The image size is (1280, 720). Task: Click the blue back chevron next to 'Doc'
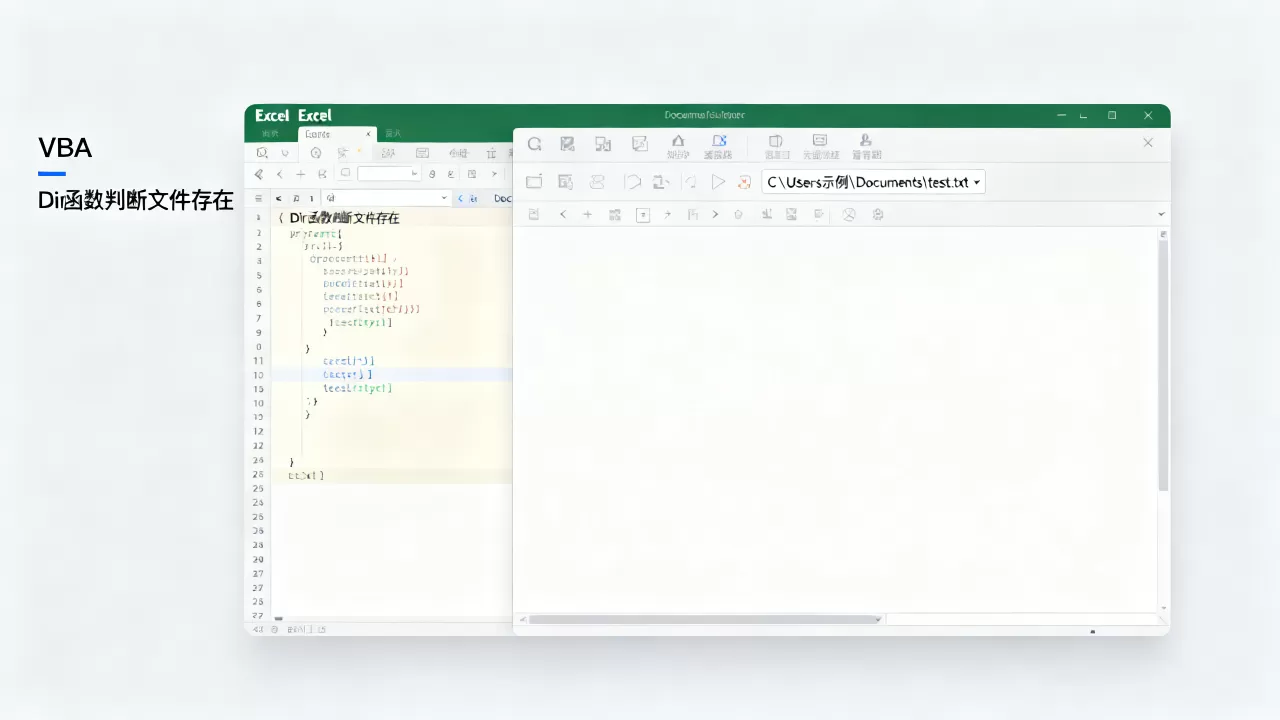pyautogui.click(x=461, y=199)
